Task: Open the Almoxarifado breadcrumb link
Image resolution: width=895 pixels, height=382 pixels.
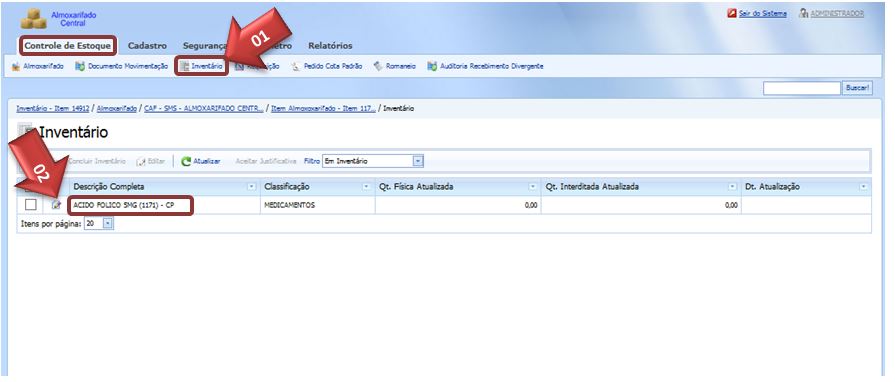Action: 116,108
